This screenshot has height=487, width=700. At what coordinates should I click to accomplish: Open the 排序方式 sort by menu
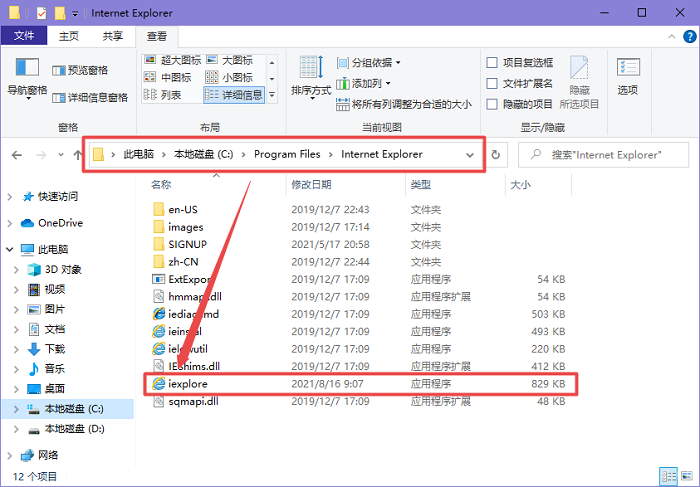point(311,77)
